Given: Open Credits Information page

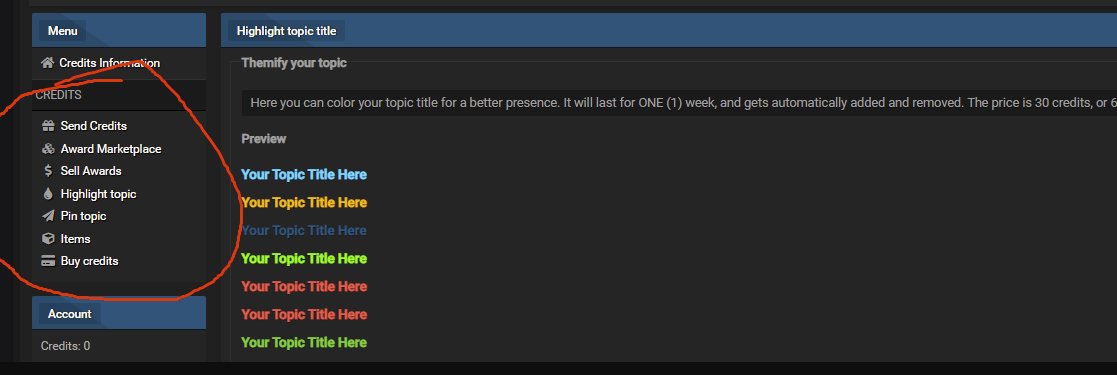Looking at the screenshot, I should 110,63.
